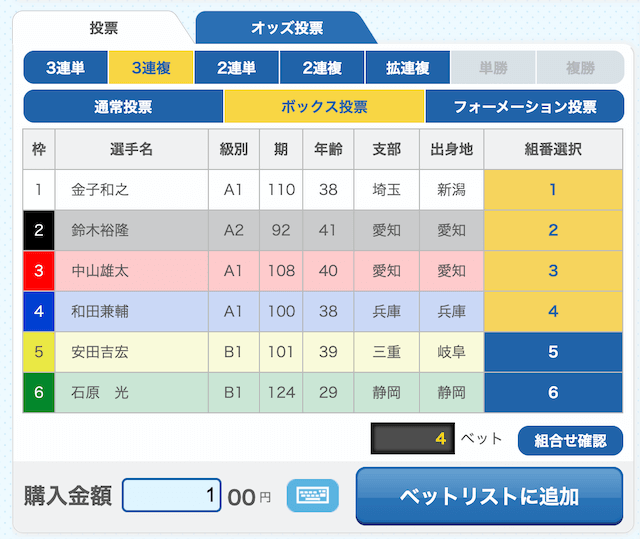Image resolution: width=640 pixels, height=539 pixels.
Task: Click racer name 石原 光
Action: click(x=100, y=393)
